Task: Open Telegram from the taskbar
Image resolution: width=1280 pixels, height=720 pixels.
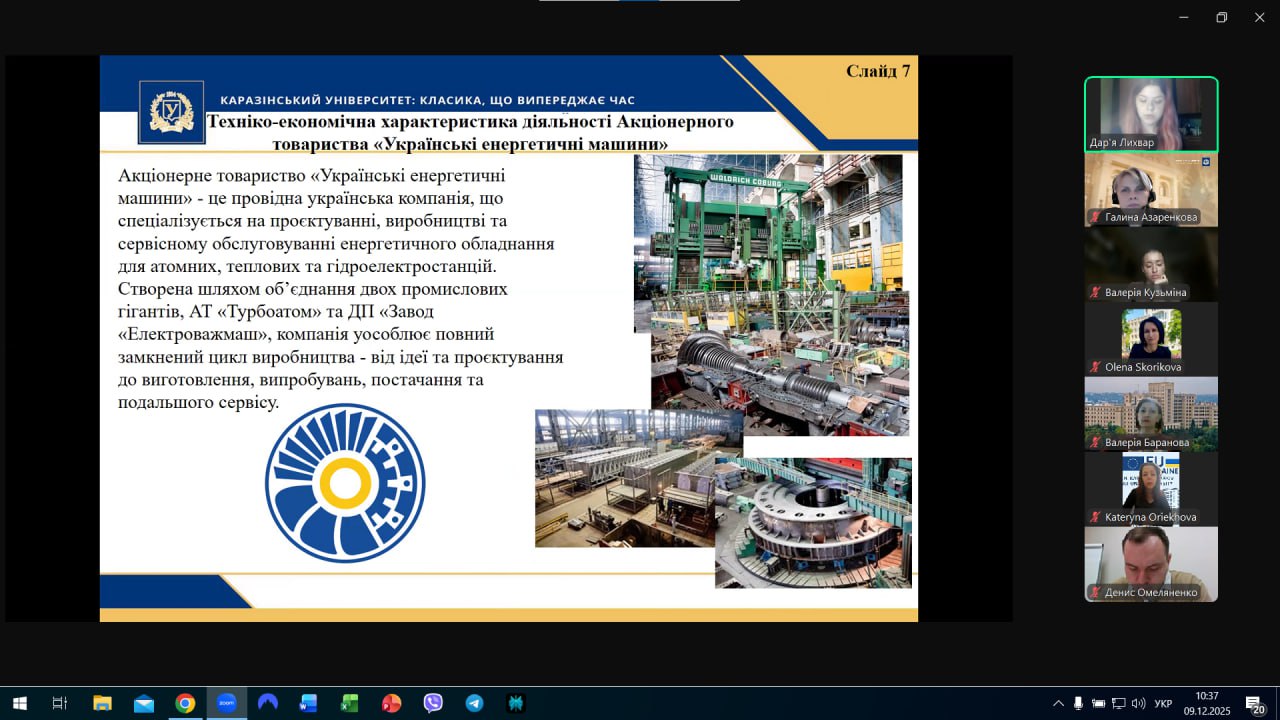Action: pos(474,703)
